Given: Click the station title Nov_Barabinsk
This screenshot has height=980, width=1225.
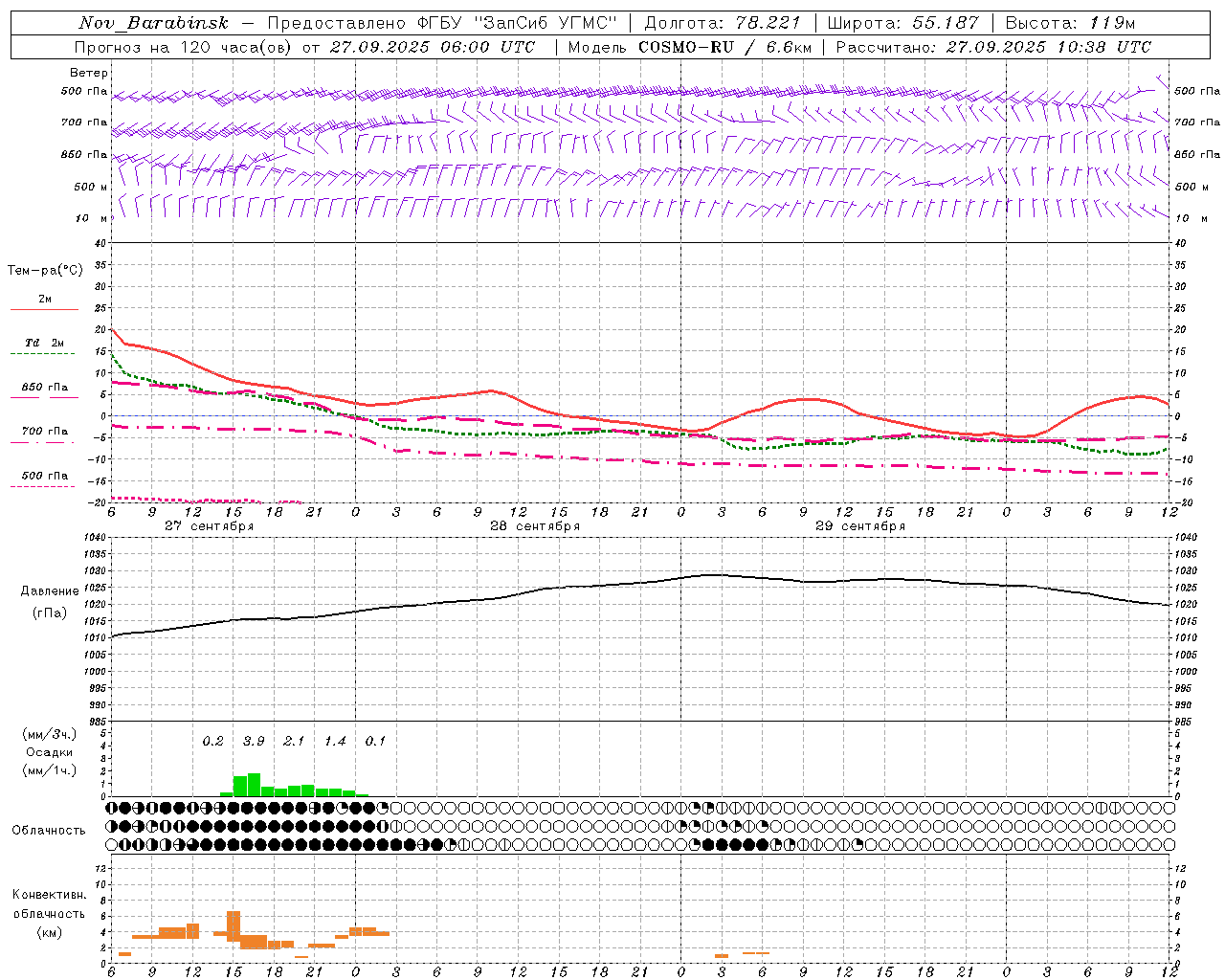Looking at the screenshot, I should tap(154, 23).
